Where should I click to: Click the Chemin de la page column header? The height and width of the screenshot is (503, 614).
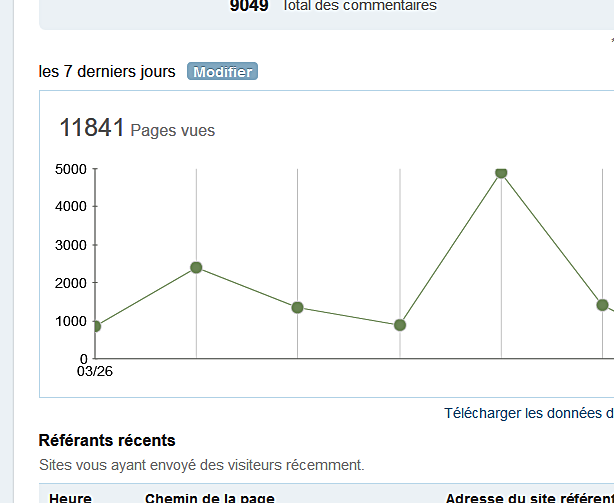[210, 497]
